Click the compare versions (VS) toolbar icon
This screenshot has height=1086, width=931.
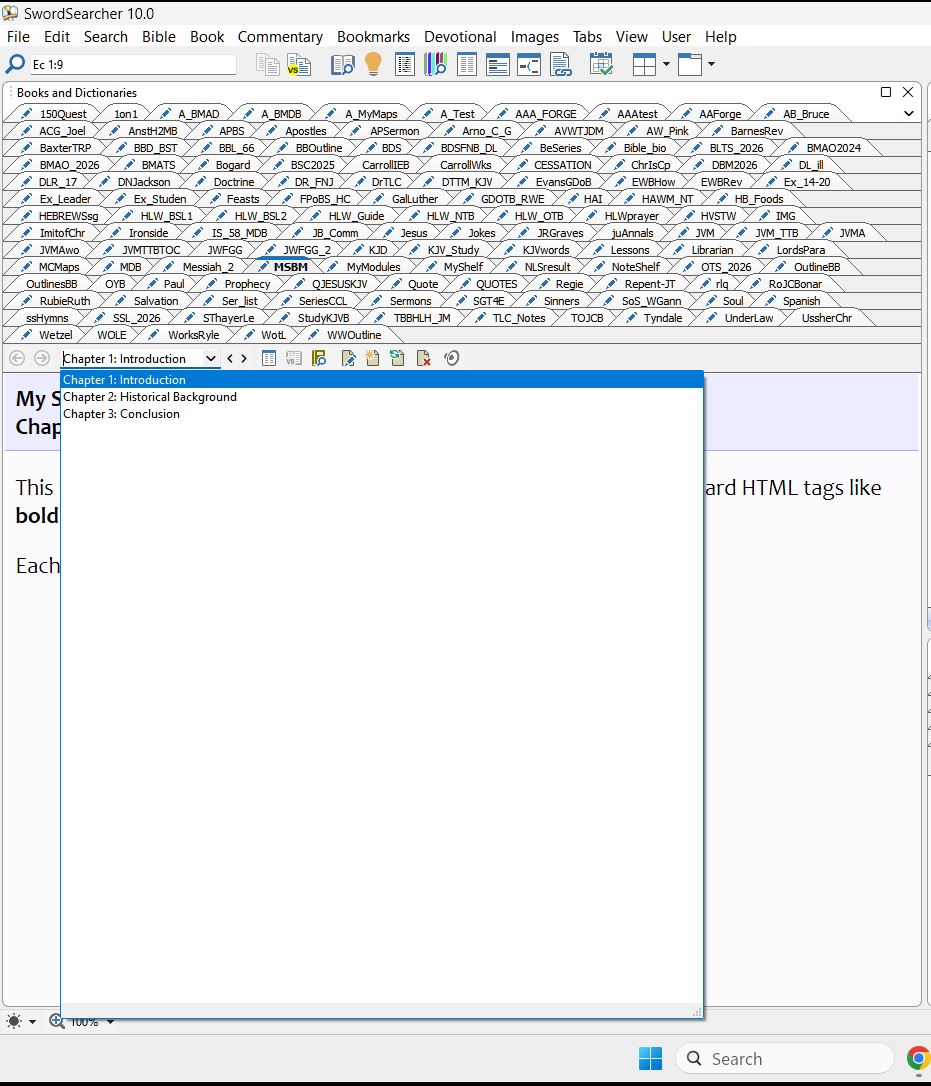click(x=299, y=64)
